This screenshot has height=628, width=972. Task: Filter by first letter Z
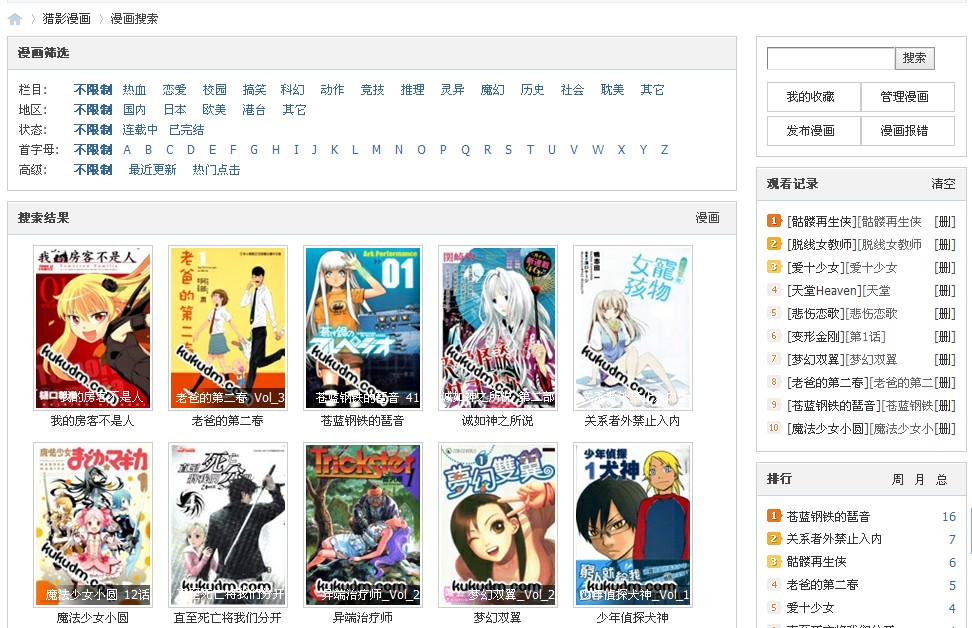(x=665, y=149)
